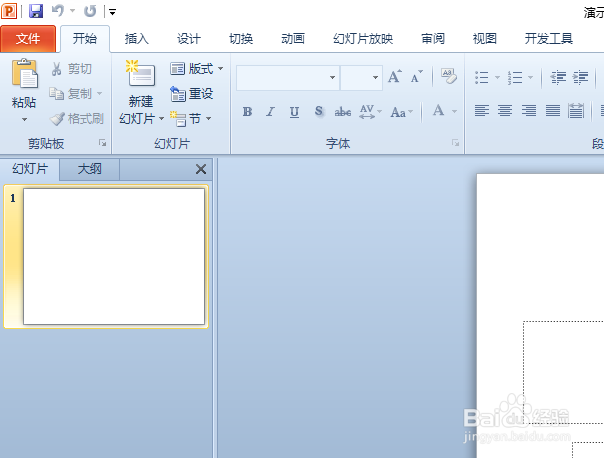Paste using the 粘贴 clipboard icon
Image resolution: width=604 pixels, height=458 pixels.
pos(25,74)
